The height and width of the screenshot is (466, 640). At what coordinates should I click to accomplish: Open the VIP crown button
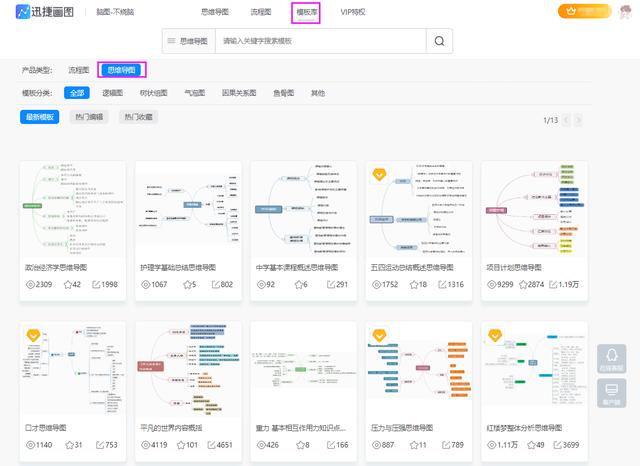click(584, 11)
